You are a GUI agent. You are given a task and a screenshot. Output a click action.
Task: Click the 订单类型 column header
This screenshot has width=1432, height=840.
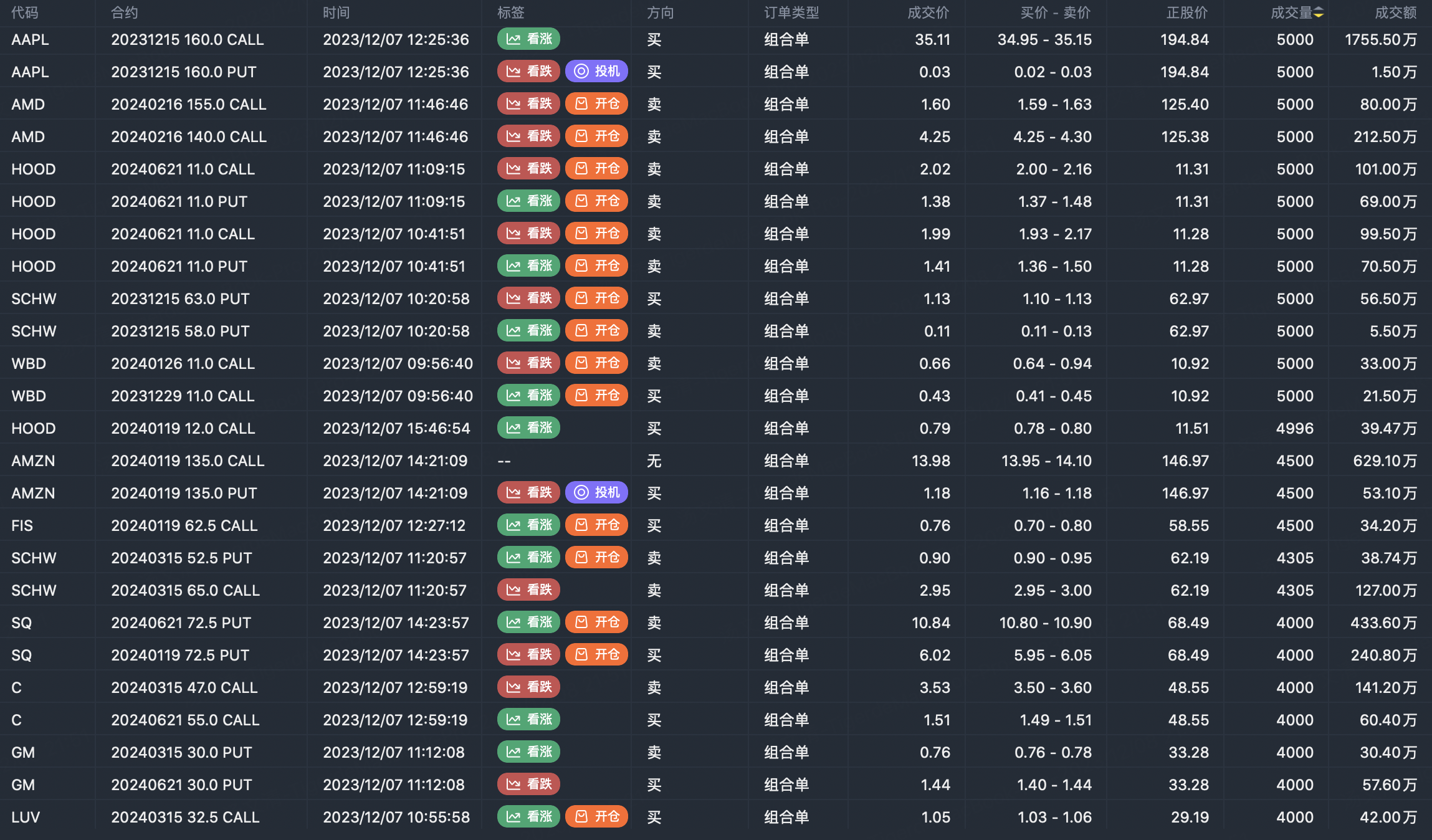point(791,13)
